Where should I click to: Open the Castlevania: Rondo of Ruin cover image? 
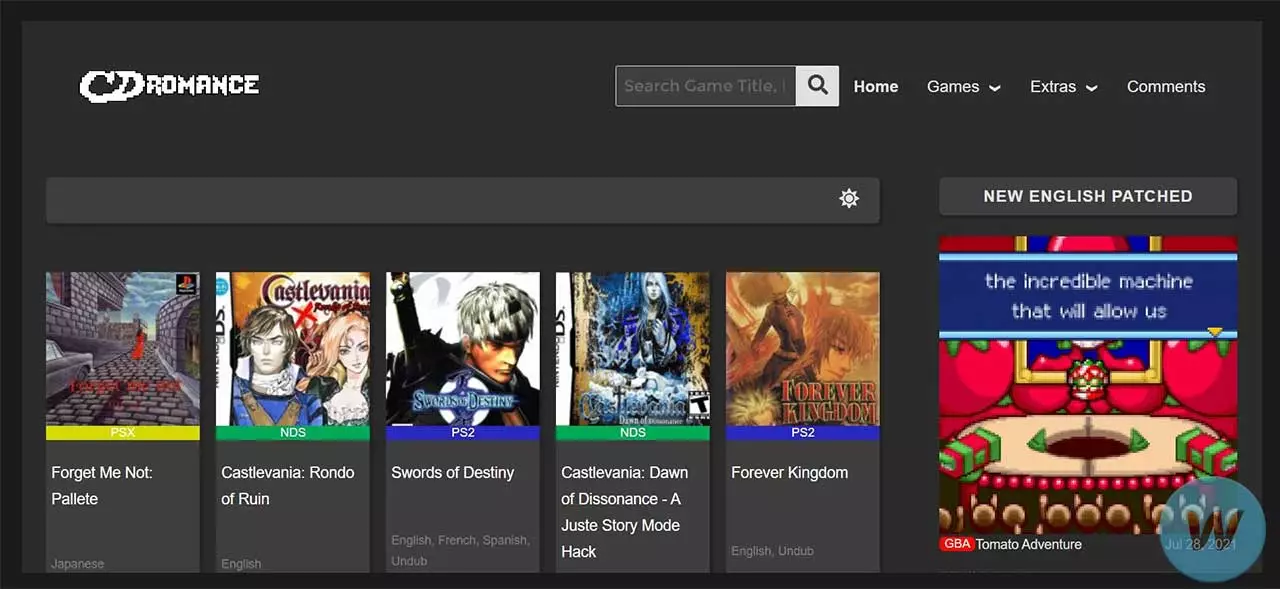293,349
